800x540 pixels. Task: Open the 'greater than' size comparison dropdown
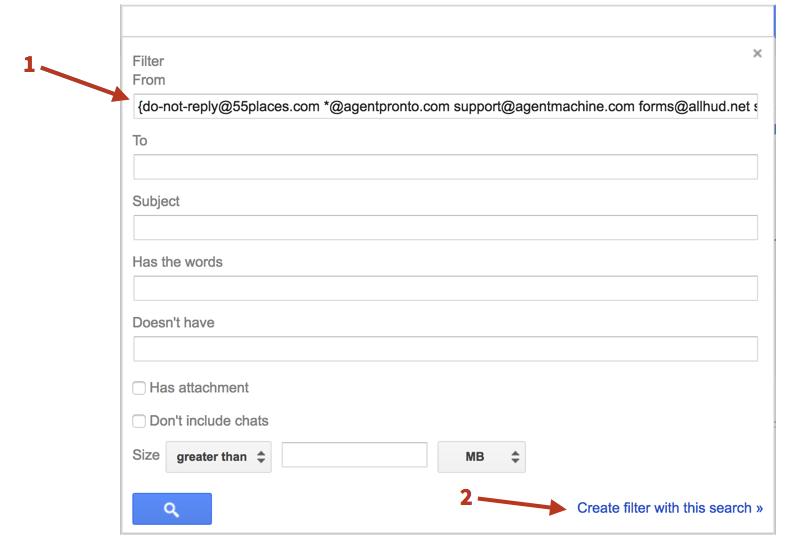pos(218,456)
